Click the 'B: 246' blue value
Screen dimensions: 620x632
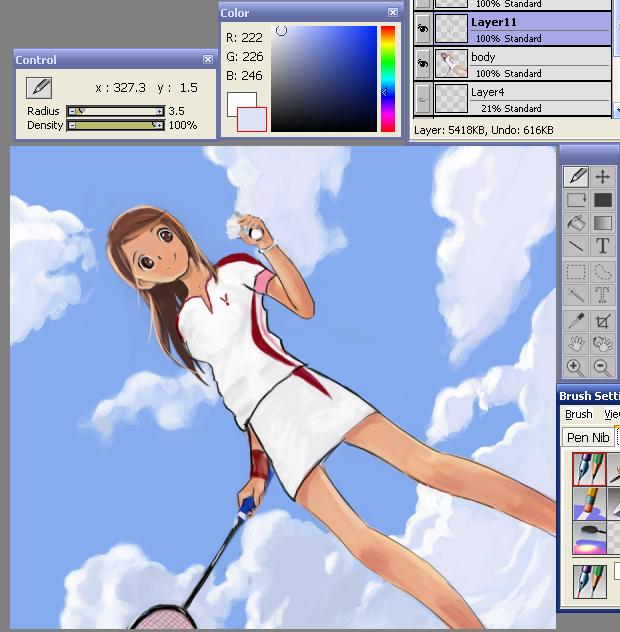click(x=244, y=76)
